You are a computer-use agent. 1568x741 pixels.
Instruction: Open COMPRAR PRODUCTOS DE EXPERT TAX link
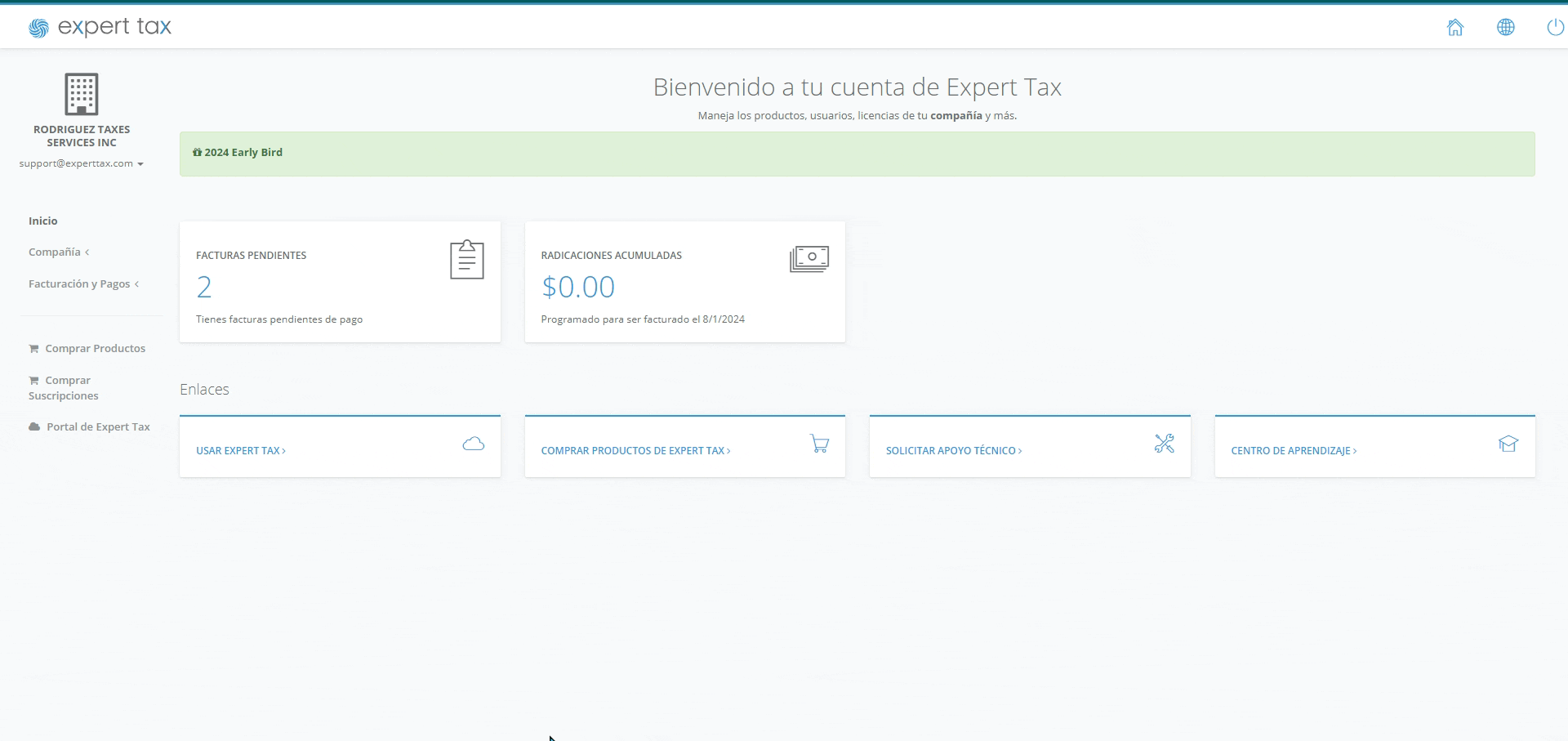pyautogui.click(x=635, y=450)
